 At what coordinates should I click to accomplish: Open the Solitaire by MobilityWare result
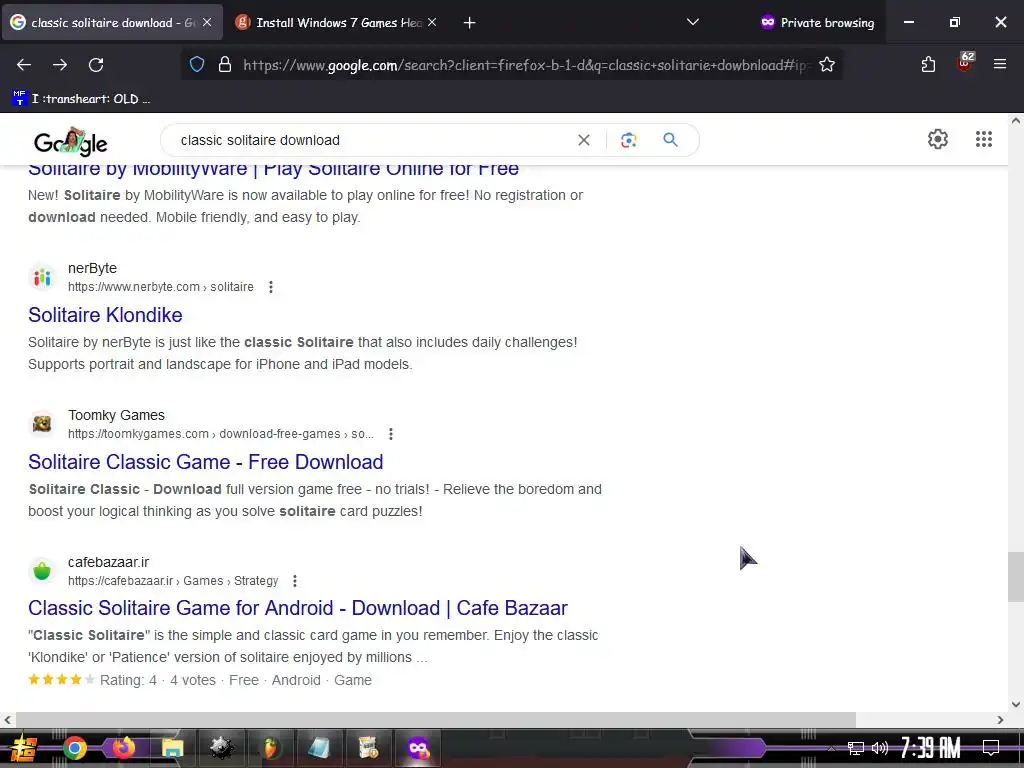pyautogui.click(x=274, y=169)
